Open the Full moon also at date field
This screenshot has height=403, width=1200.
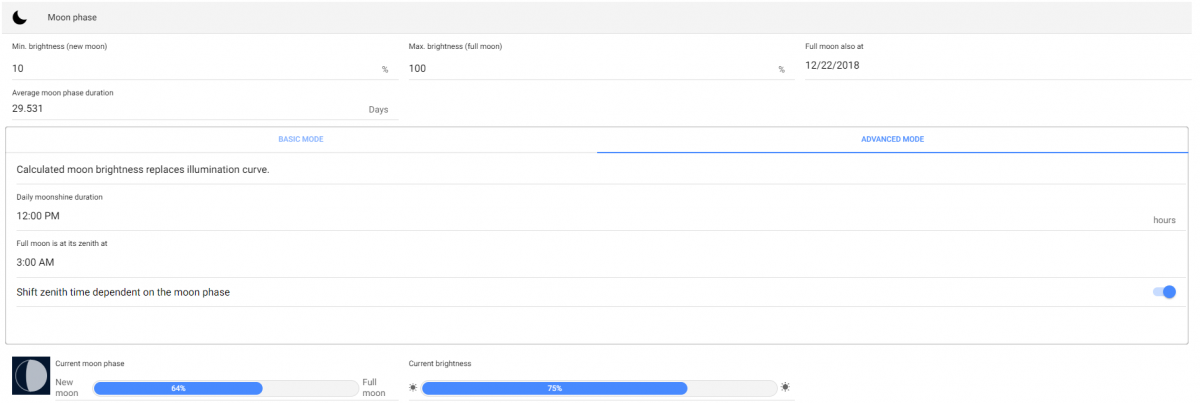(x=1000, y=66)
